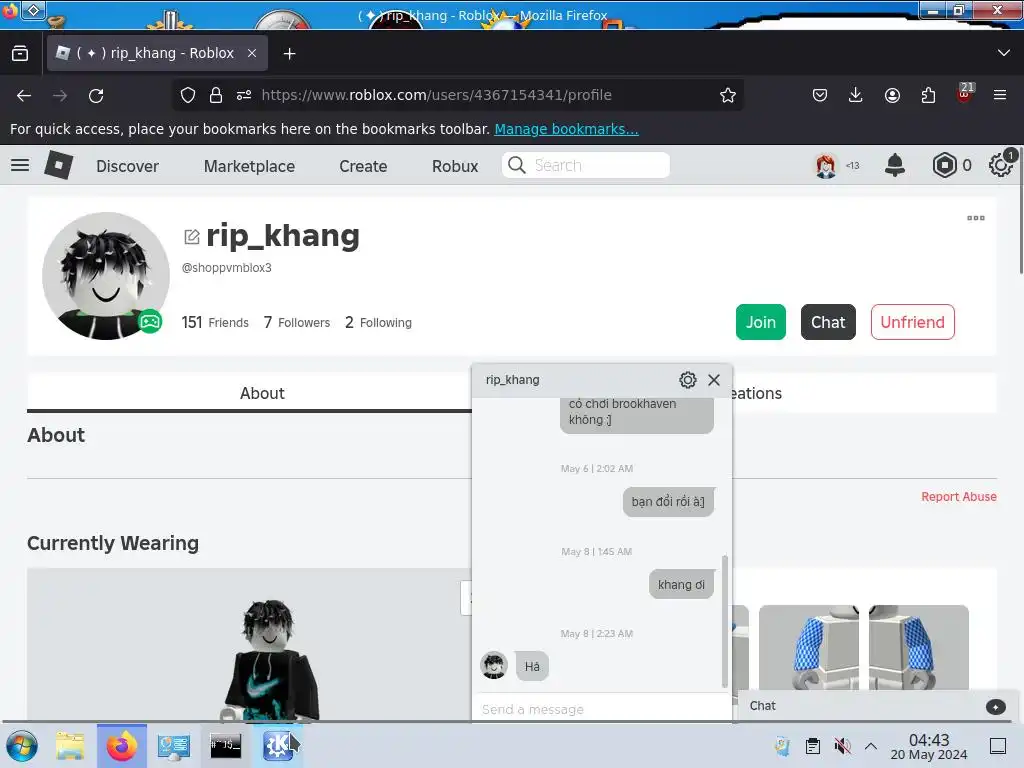Open Firefox downloads panel
This screenshot has height=768, width=1024.
point(856,95)
